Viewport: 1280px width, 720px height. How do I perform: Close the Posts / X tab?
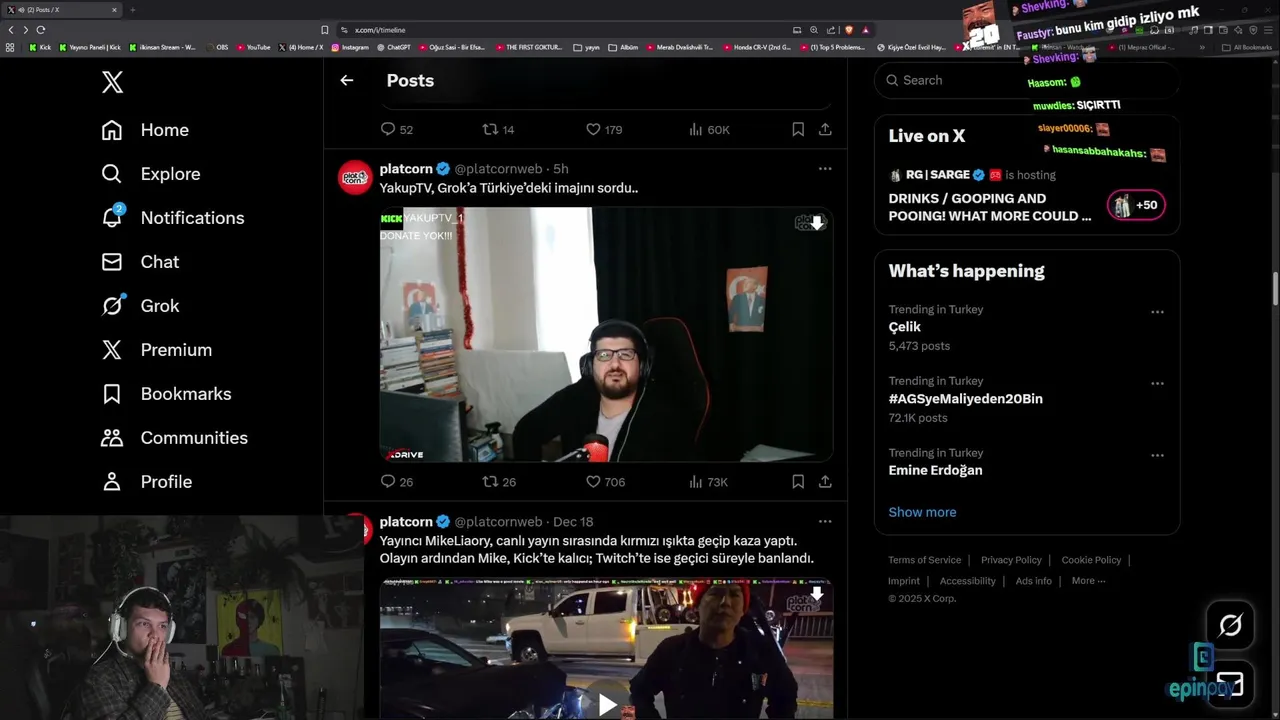114,10
